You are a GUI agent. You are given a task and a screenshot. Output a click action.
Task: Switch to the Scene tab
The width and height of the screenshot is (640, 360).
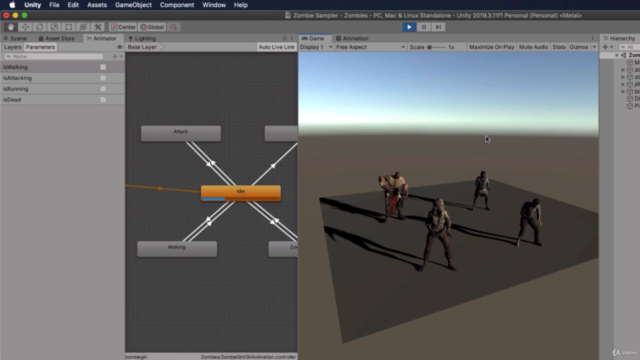[x=15, y=38]
